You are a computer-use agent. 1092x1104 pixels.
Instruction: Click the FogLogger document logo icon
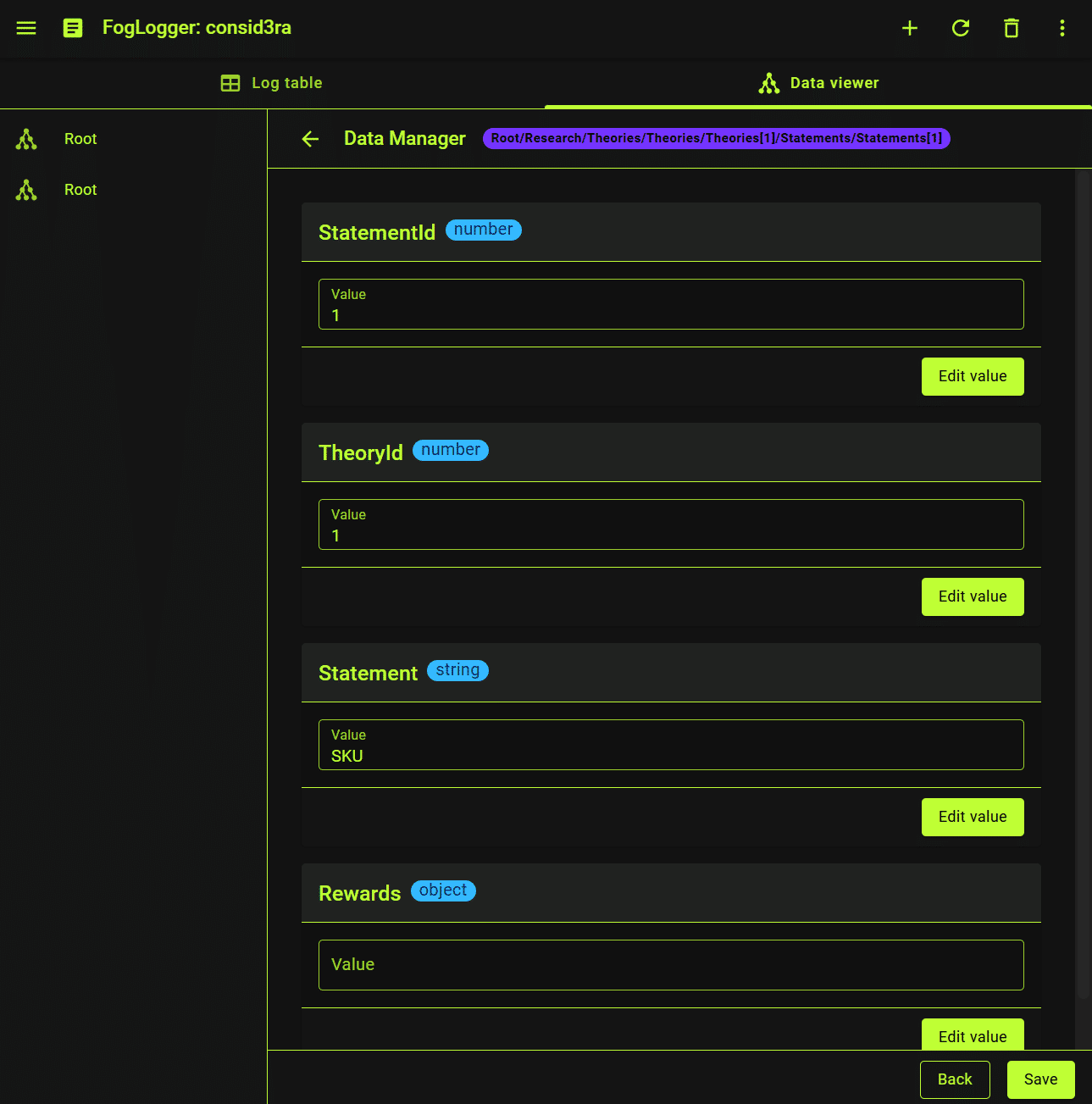(x=73, y=28)
